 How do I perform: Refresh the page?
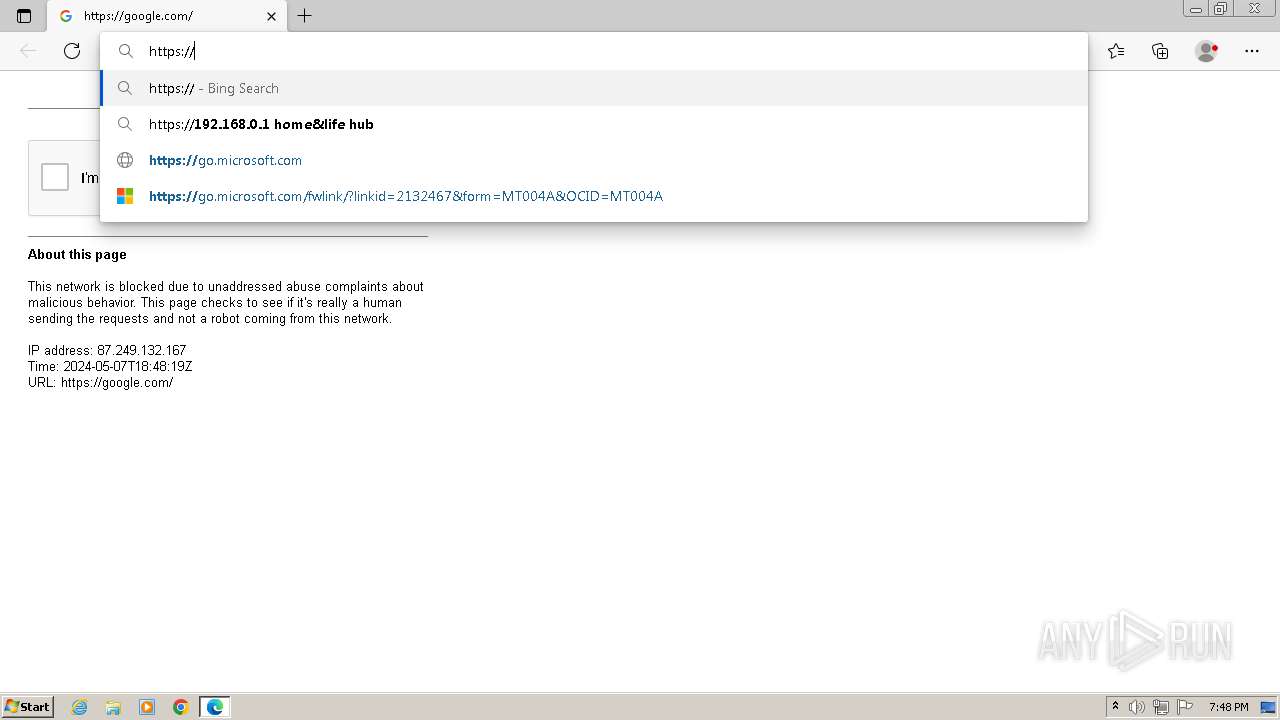72,51
